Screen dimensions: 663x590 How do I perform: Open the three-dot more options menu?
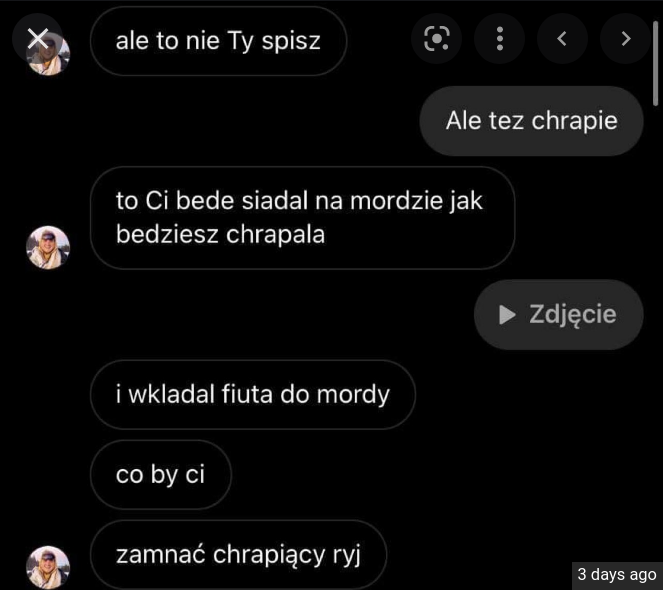point(499,38)
